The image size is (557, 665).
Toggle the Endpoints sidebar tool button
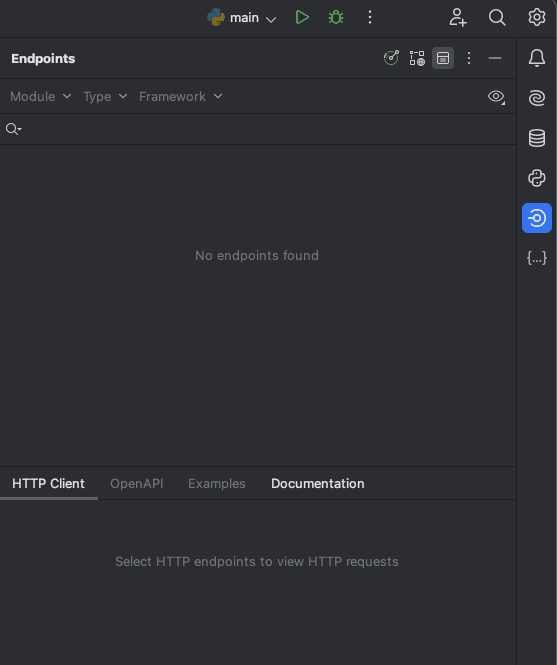(537, 218)
